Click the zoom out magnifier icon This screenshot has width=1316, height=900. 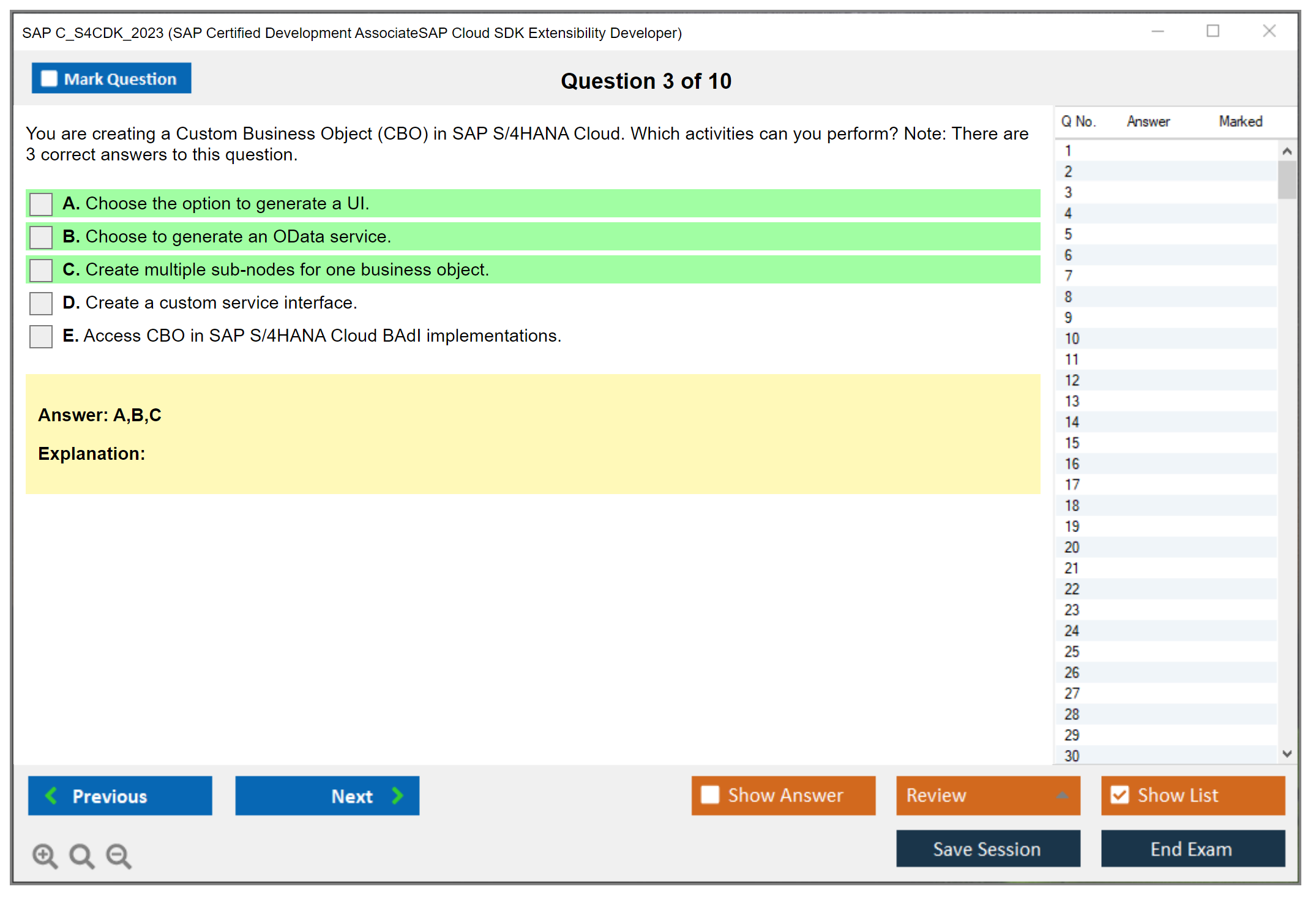[119, 855]
